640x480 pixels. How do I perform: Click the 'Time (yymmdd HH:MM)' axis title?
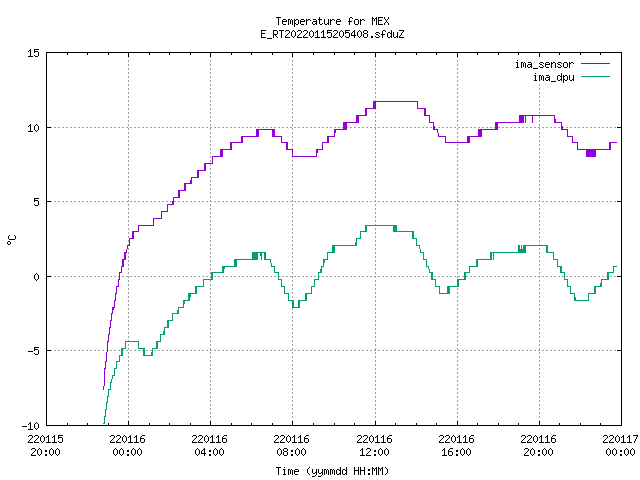coord(332,471)
